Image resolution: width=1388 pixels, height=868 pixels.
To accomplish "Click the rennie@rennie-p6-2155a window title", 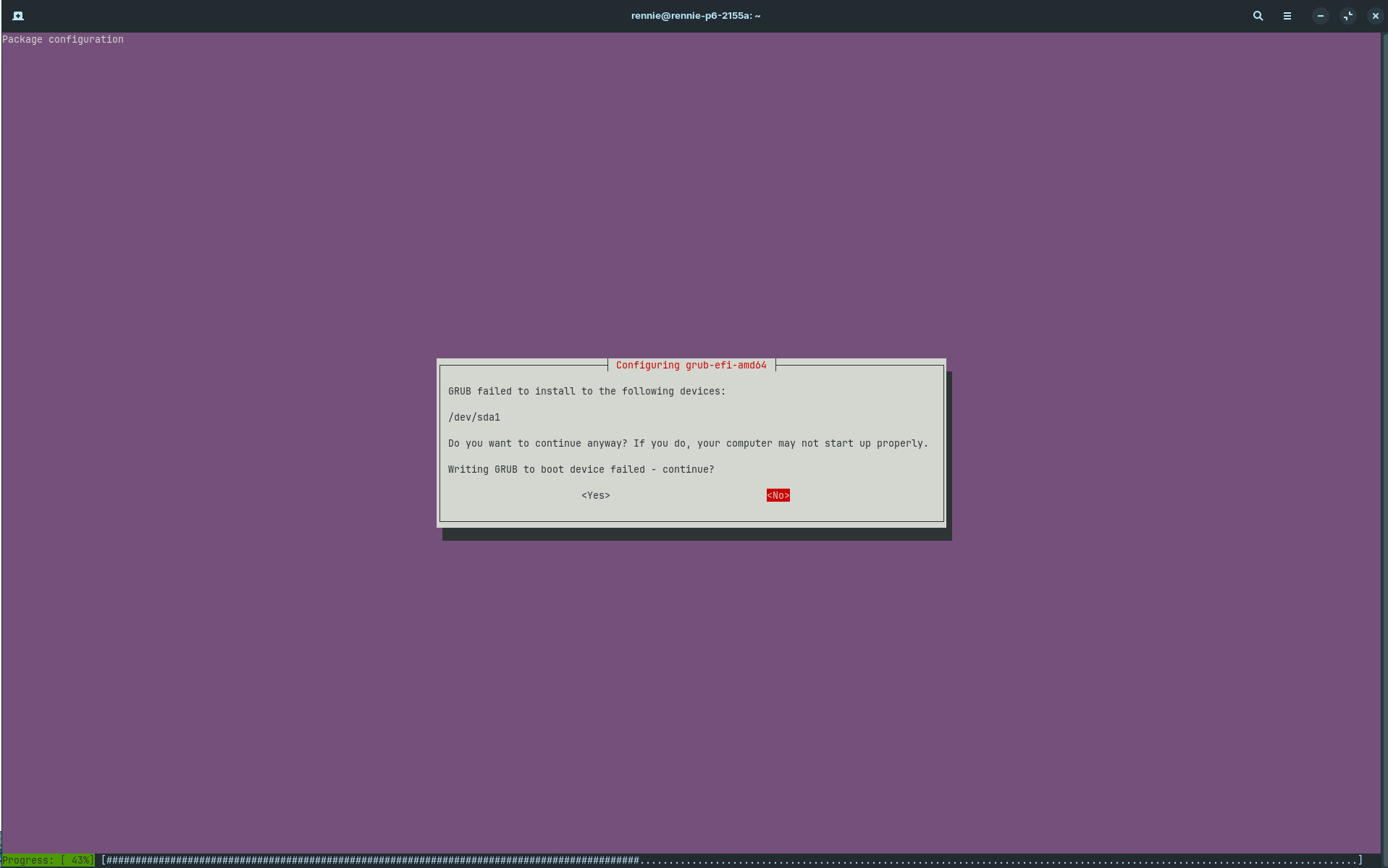I will [x=695, y=16].
